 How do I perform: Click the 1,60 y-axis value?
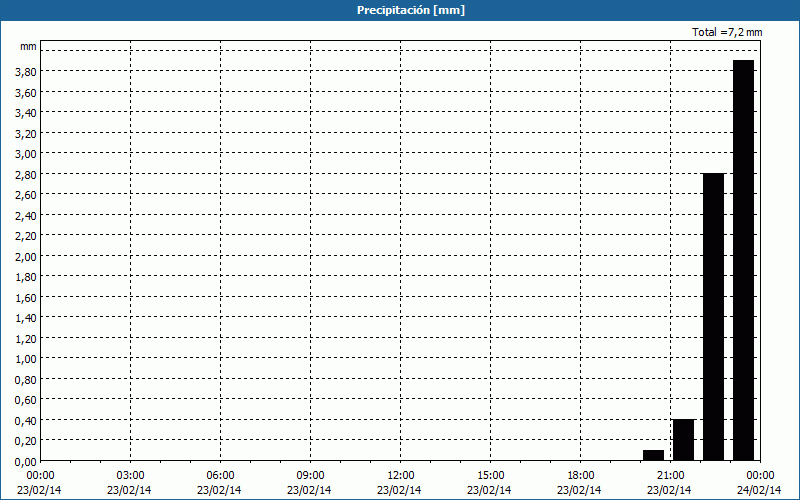pos(26,298)
